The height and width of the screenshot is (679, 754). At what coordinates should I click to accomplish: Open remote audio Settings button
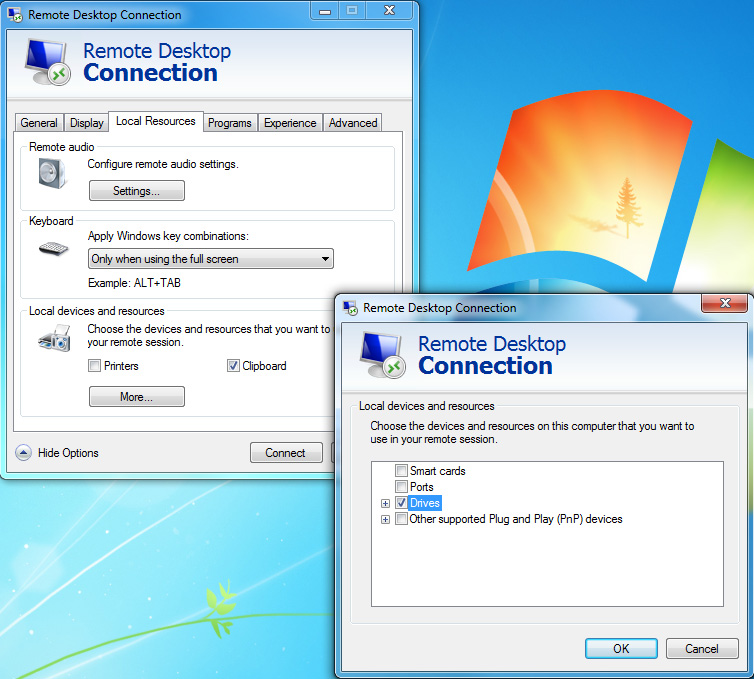click(137, 190)
